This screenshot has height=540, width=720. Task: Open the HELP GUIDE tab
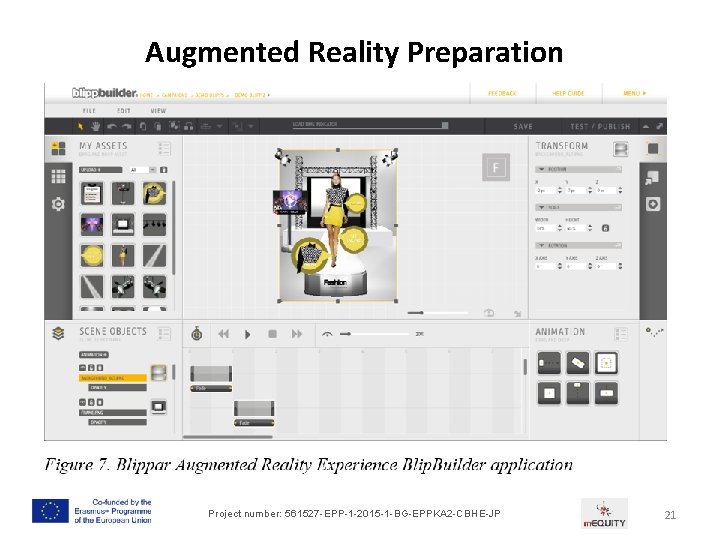[568, 93]
